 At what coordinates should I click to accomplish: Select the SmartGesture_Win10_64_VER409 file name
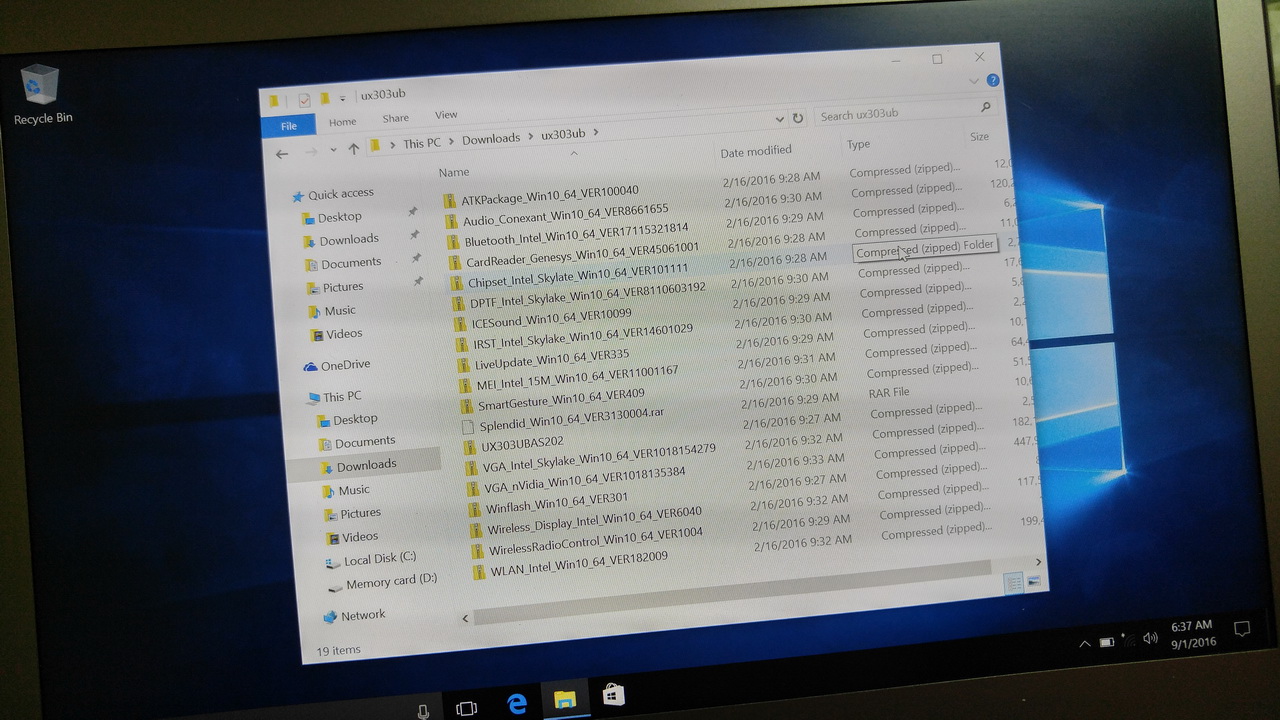[561, 399]
